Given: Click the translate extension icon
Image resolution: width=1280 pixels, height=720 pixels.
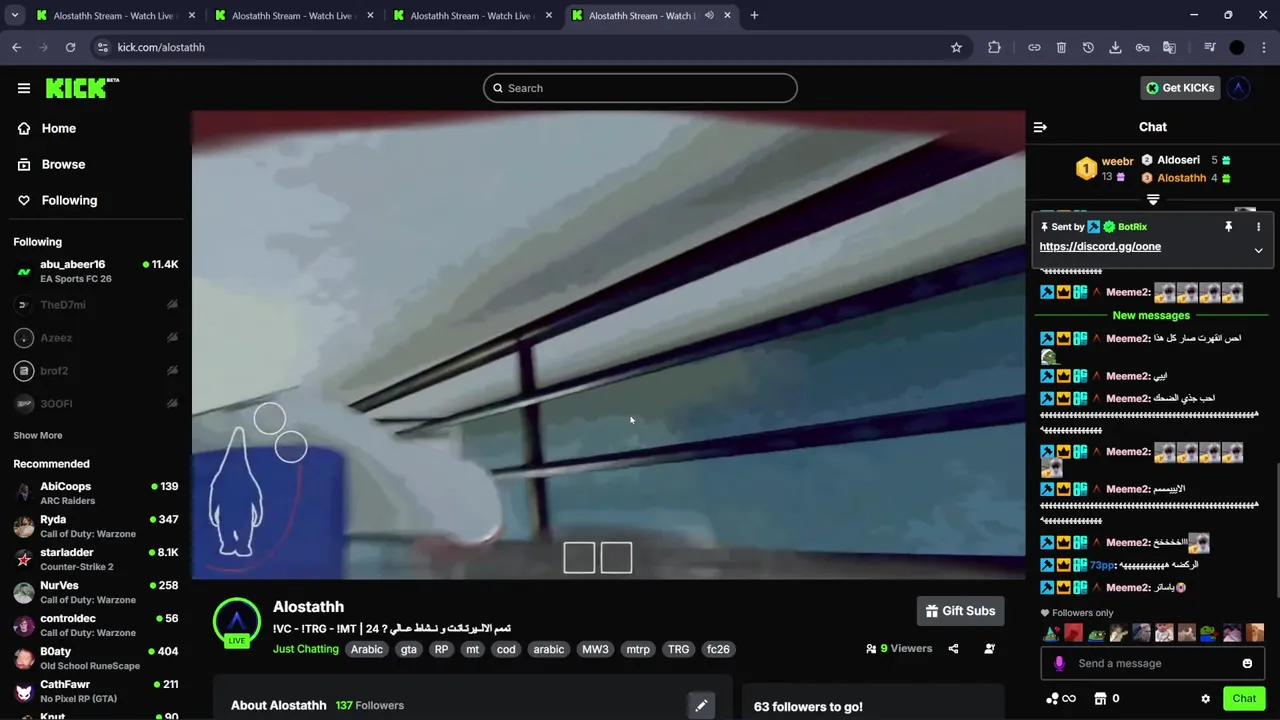Looking at the screenshot, I should click(x=1169, y=47).
